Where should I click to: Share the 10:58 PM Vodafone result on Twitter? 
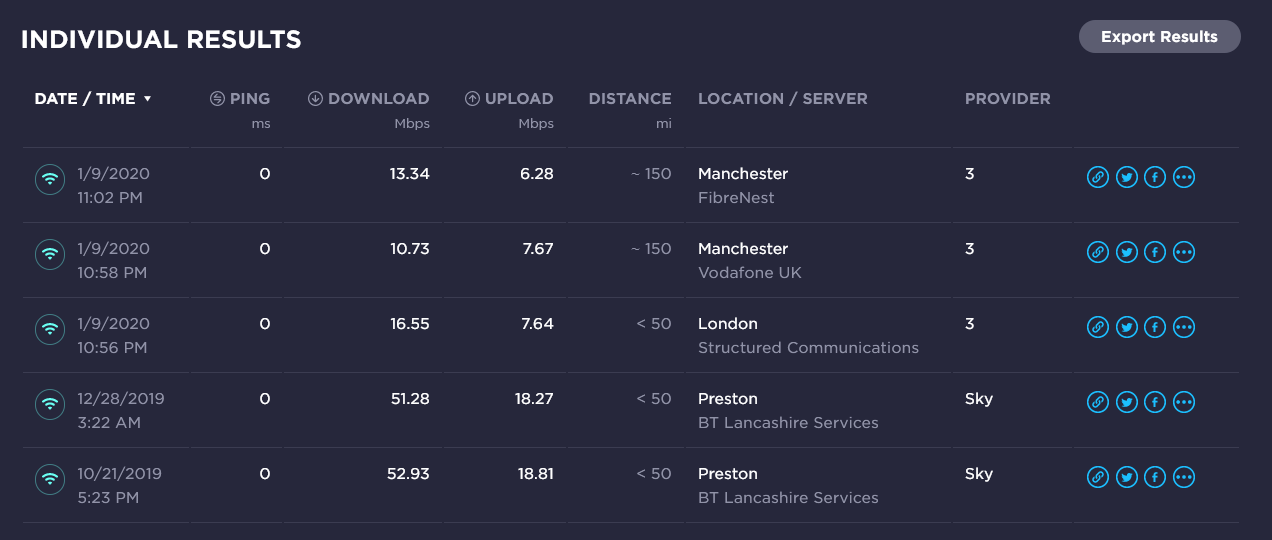(1127, 253)
